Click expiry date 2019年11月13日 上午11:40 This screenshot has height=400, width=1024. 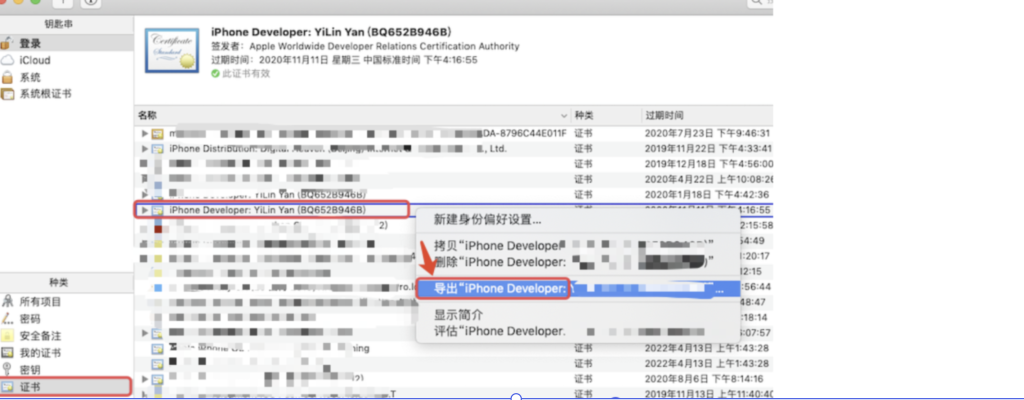pos(709,394)
